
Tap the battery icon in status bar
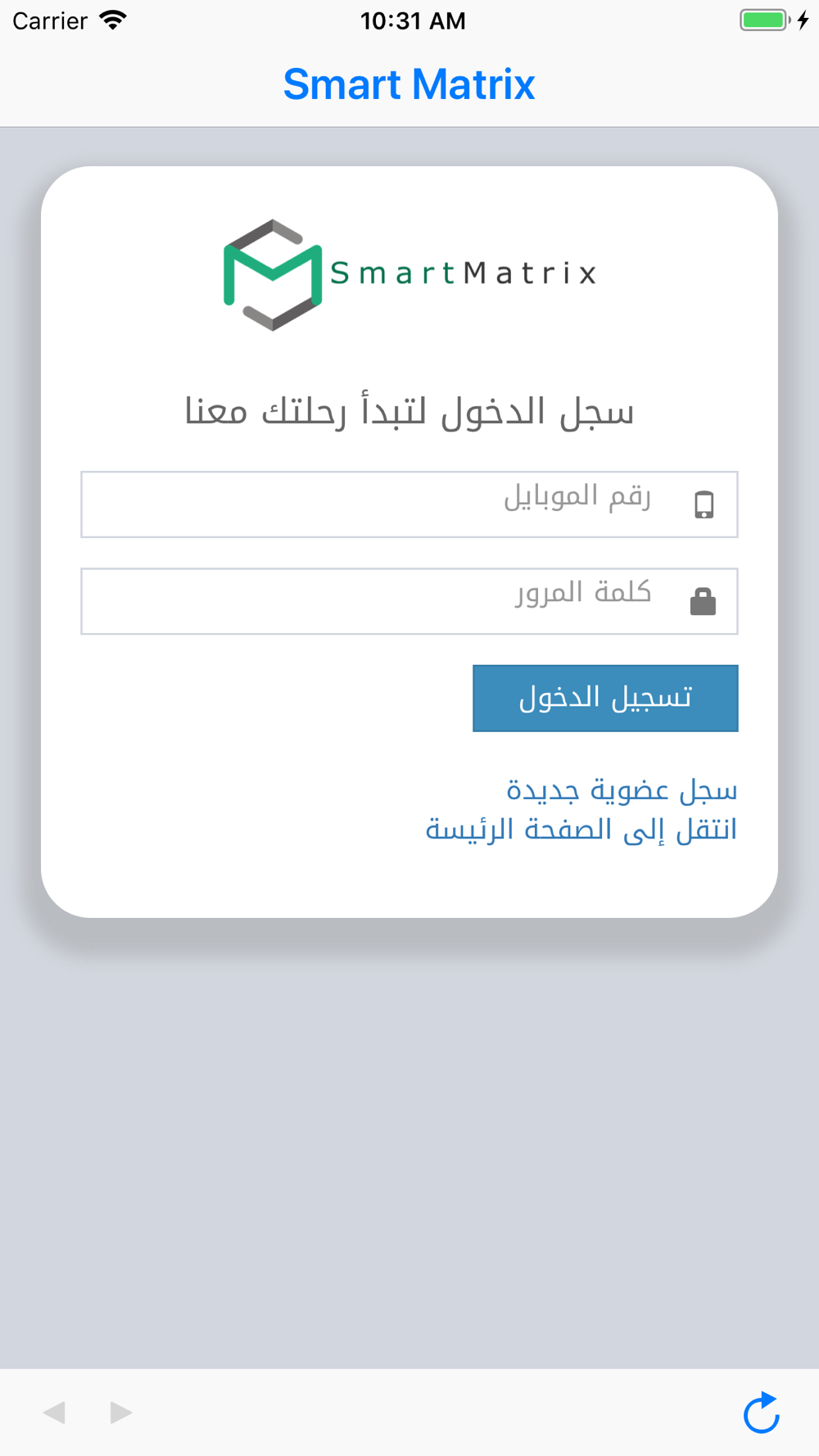click(x=765, y=20)
